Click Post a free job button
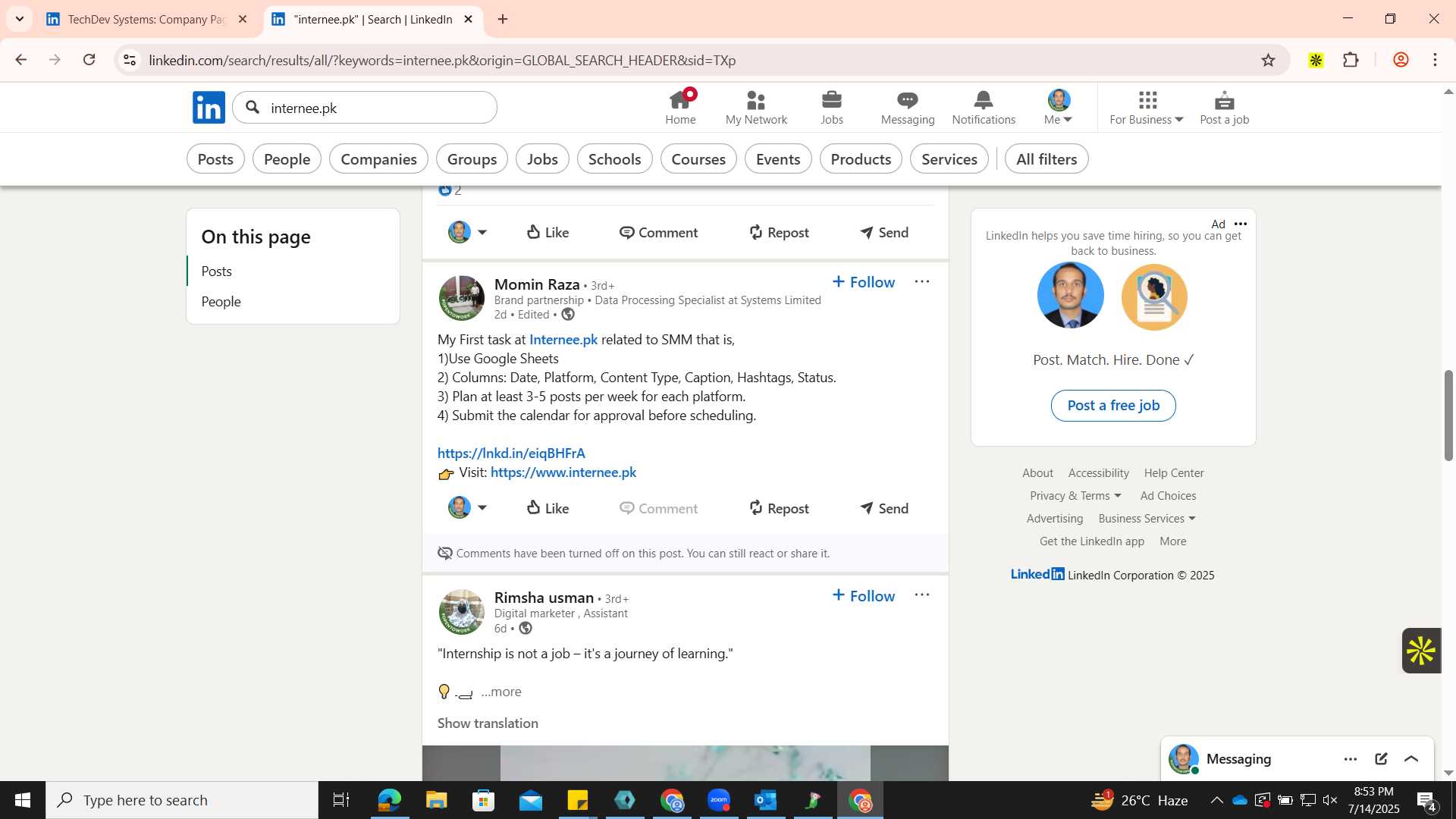 point(1113,406)
